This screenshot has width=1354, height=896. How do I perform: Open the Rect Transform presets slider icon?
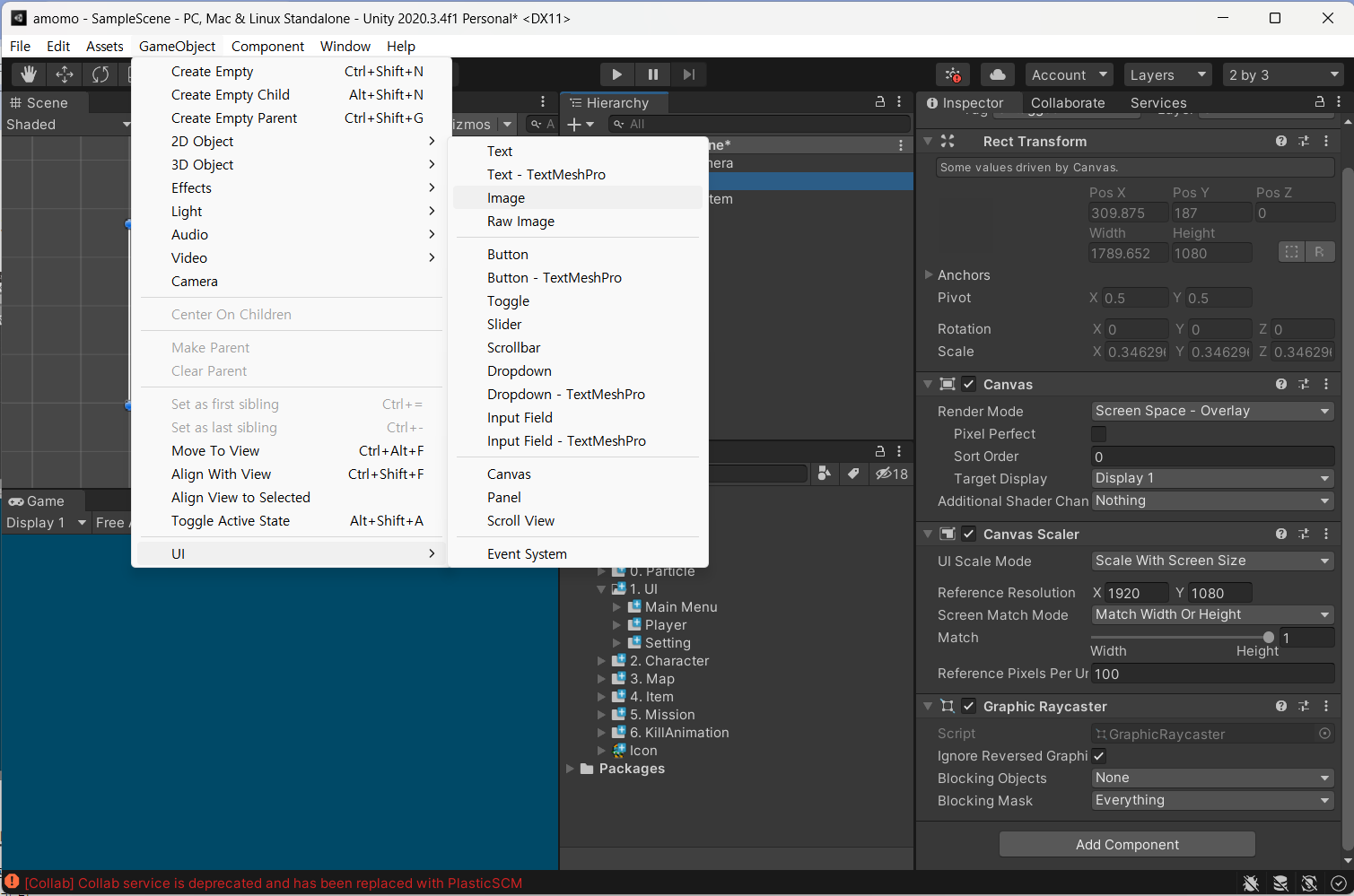click(x=1304, y=141)
